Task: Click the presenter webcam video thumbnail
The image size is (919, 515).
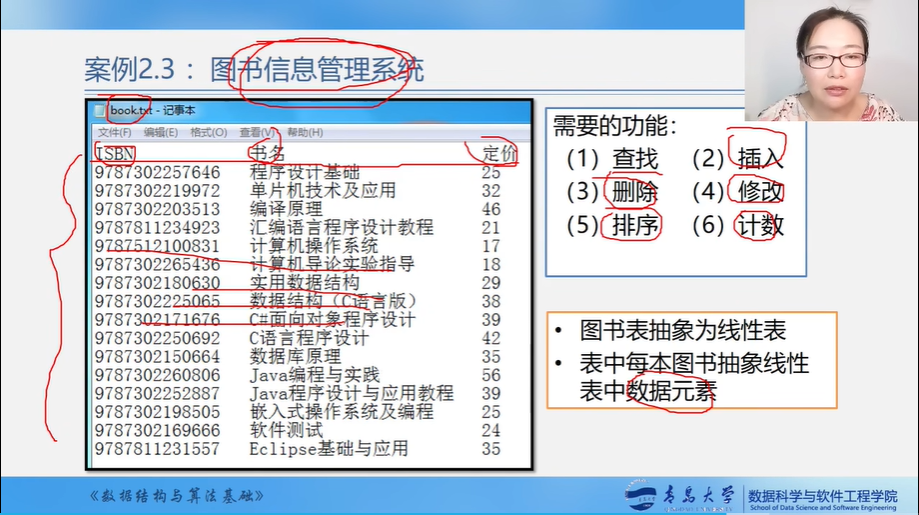Action: [831, 61]
